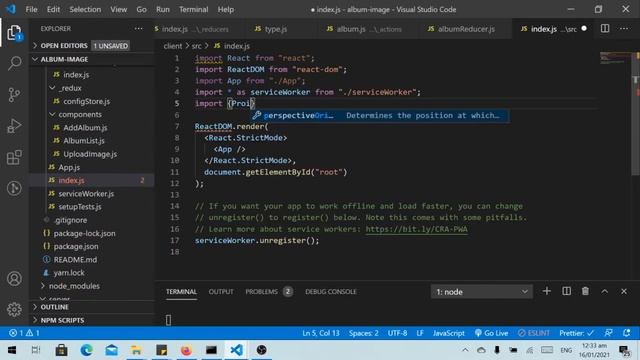
Task: Open the Search view in activity bar
Action: [x=14, y=63]
